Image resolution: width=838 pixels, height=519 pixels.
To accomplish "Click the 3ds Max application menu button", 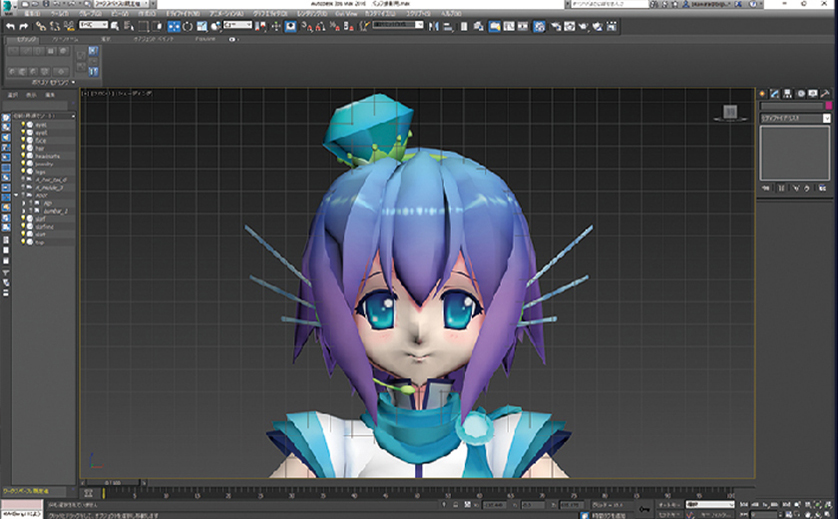I will (7, 7).
